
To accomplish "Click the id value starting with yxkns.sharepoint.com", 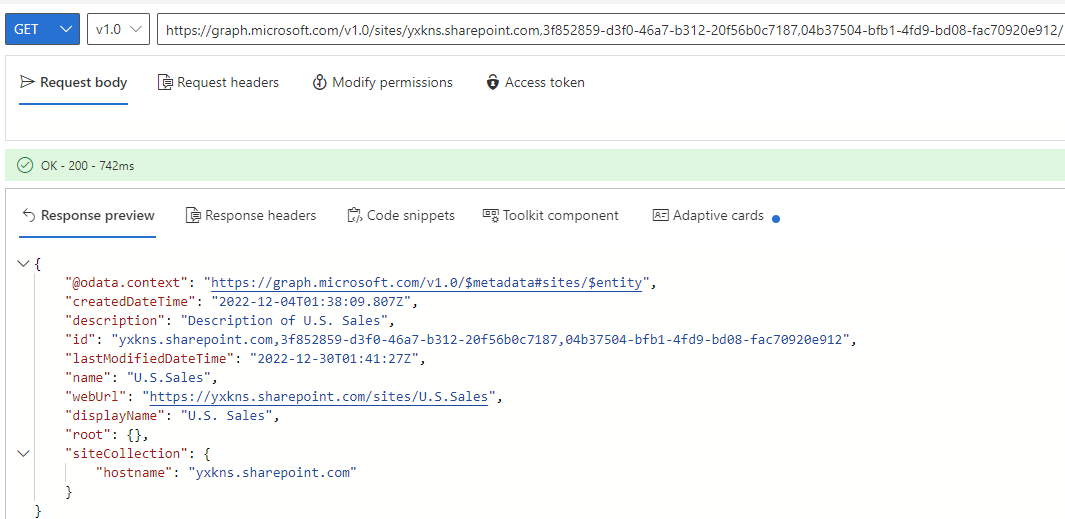I will pyautogui.click(x=481, y=340).
